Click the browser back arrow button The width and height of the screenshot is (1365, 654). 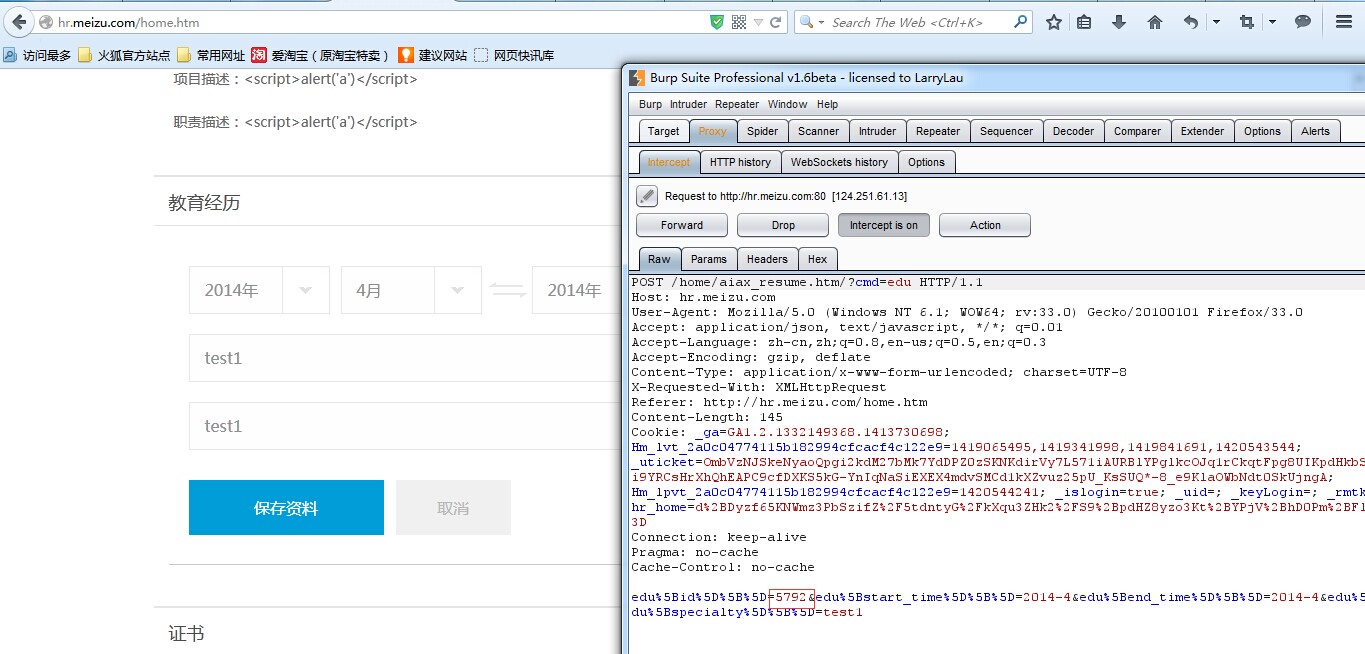point(19,22)
